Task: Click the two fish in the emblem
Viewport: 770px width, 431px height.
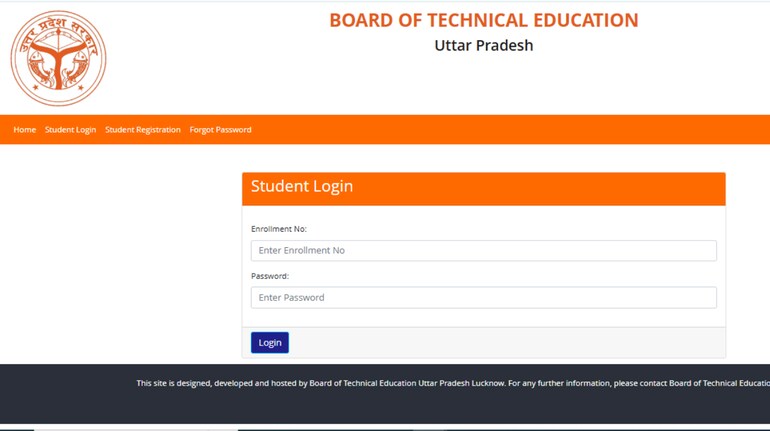Action: point(58,74)
